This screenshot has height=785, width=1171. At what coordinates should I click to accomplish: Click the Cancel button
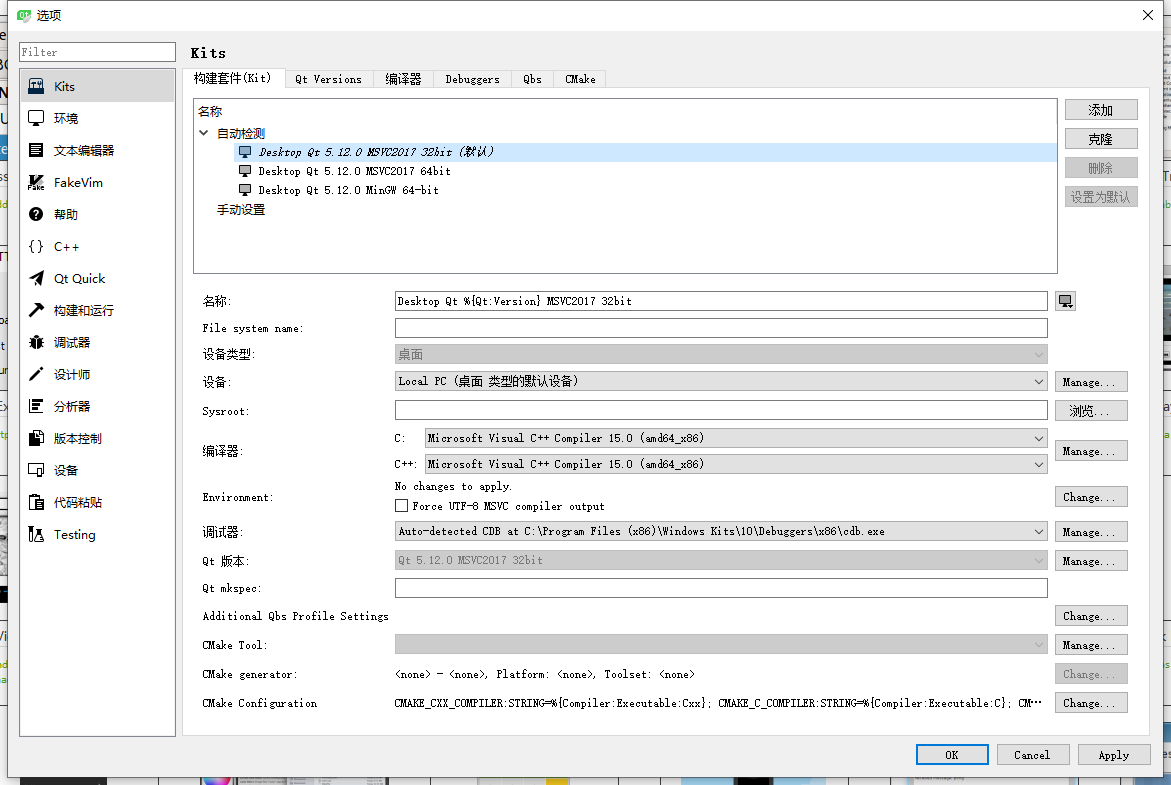1033,754
